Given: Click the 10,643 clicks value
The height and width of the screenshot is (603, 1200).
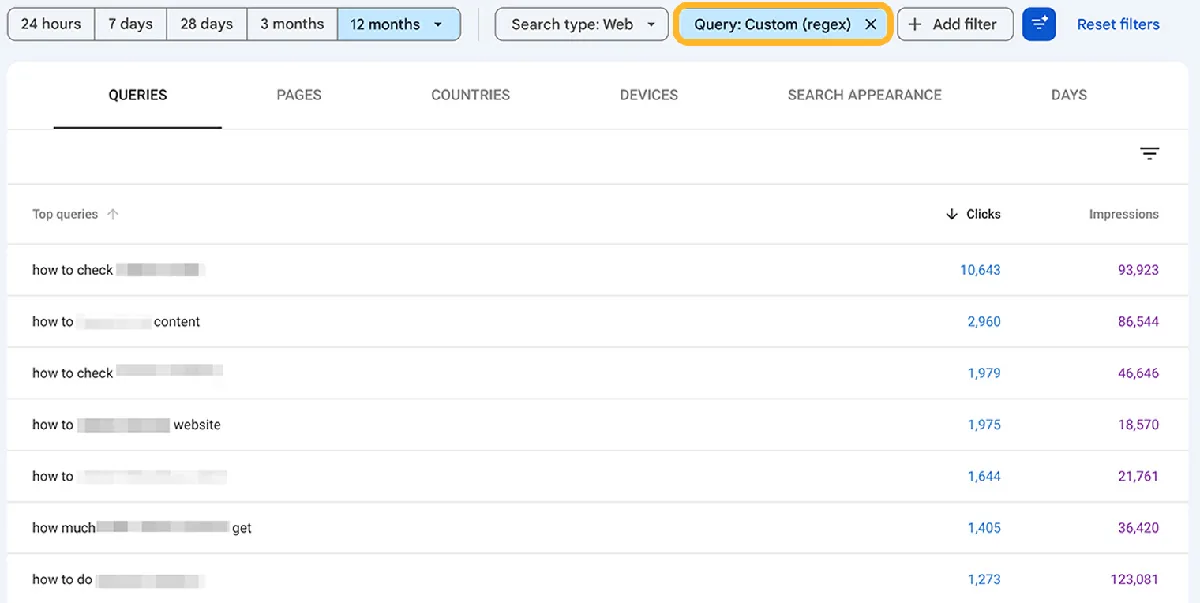Looking at the screenshot, I should (x=980, y=270).
